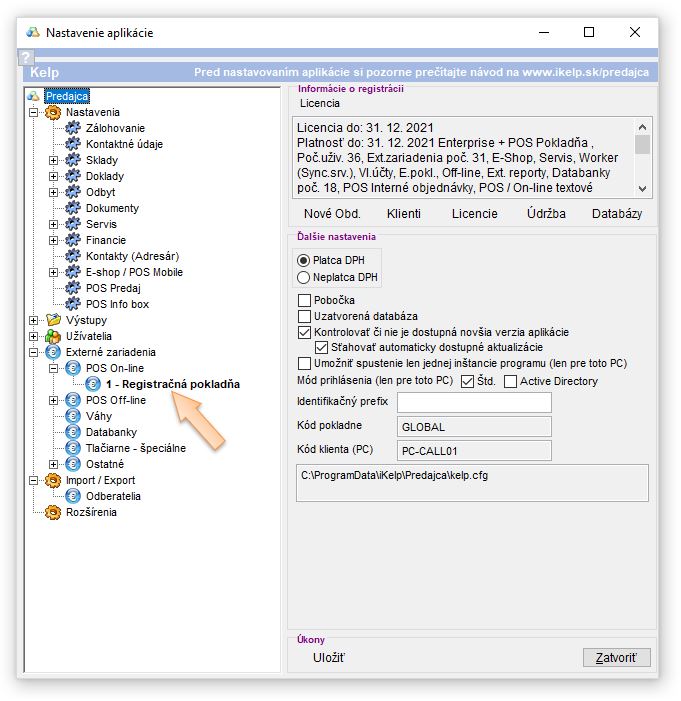Click the gear icon next to POS Info box
This screenshot has height=701, width=681.
click(72, 304)
